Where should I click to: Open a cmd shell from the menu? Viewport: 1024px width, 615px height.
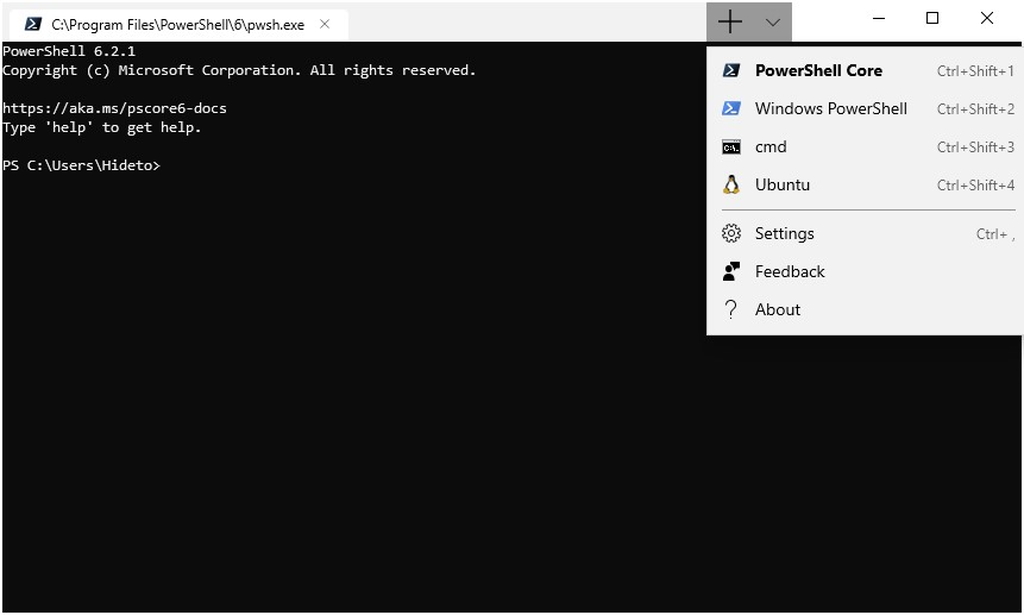pyautogui.click(x=770, y=146)
